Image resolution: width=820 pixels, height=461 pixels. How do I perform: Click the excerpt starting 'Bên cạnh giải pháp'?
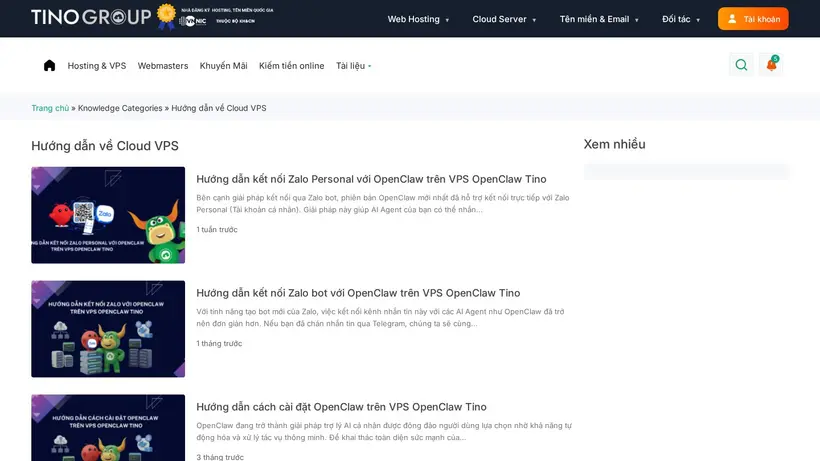pyautogui.click(x=383, y=204)
